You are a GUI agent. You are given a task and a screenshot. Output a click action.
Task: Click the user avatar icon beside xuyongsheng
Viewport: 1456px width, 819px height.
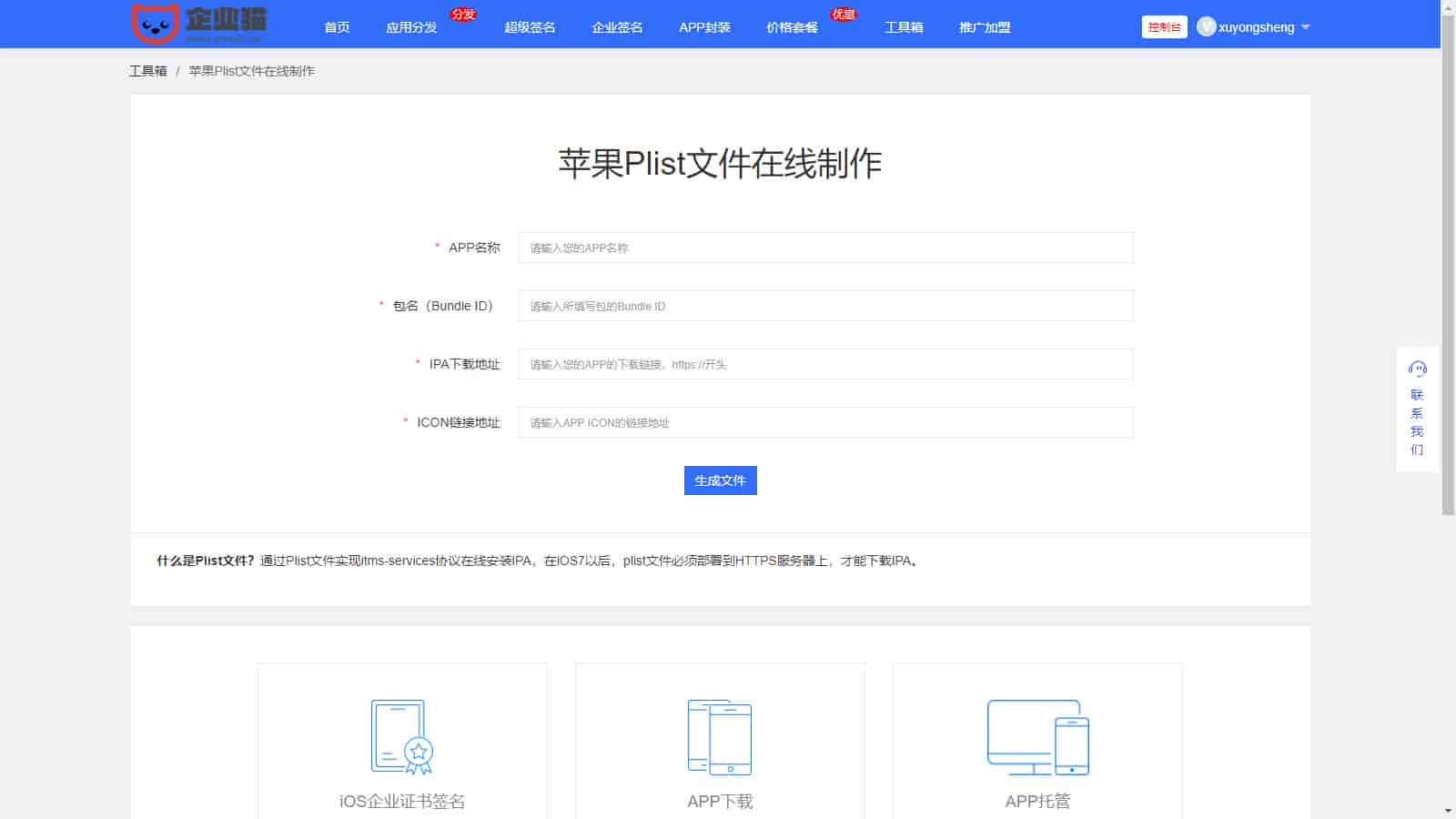coord(1206,27)
